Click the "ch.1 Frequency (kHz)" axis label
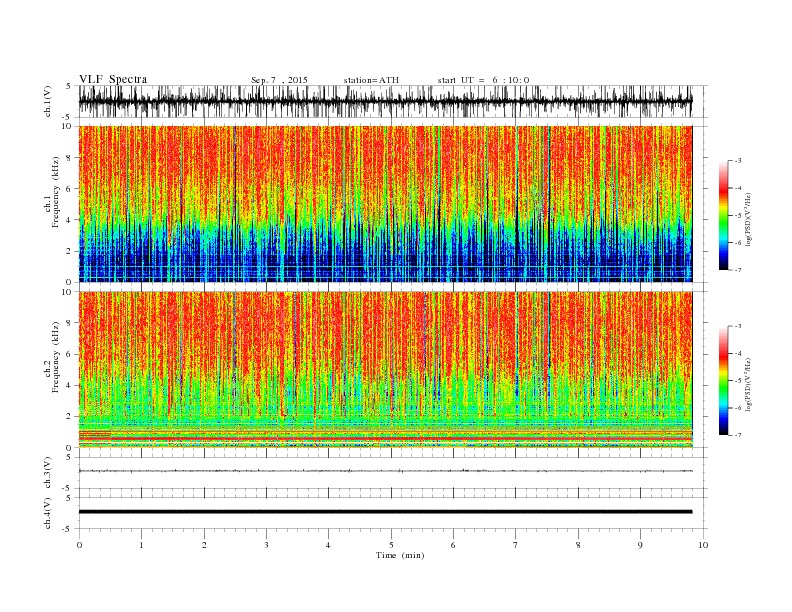The height and width of the screenshot is (612, 792). click(x=52, y=192)
